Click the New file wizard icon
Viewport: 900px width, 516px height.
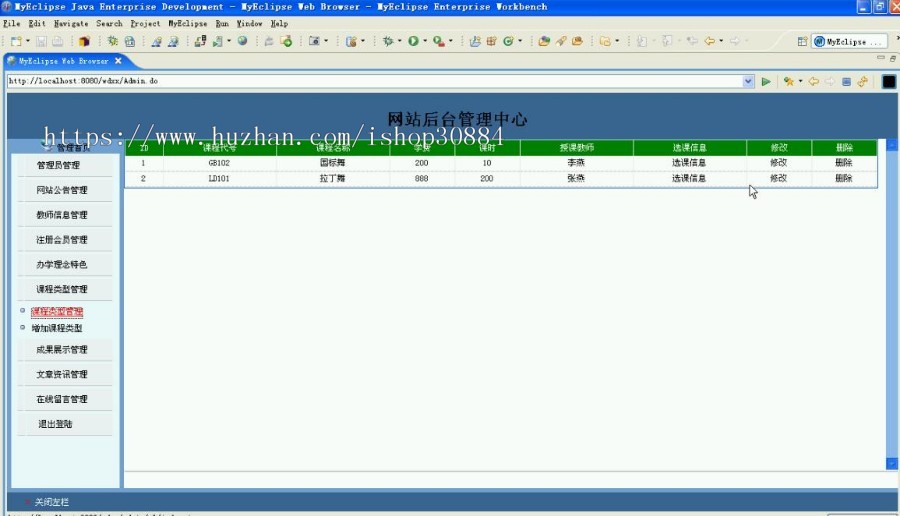(16, 41)
